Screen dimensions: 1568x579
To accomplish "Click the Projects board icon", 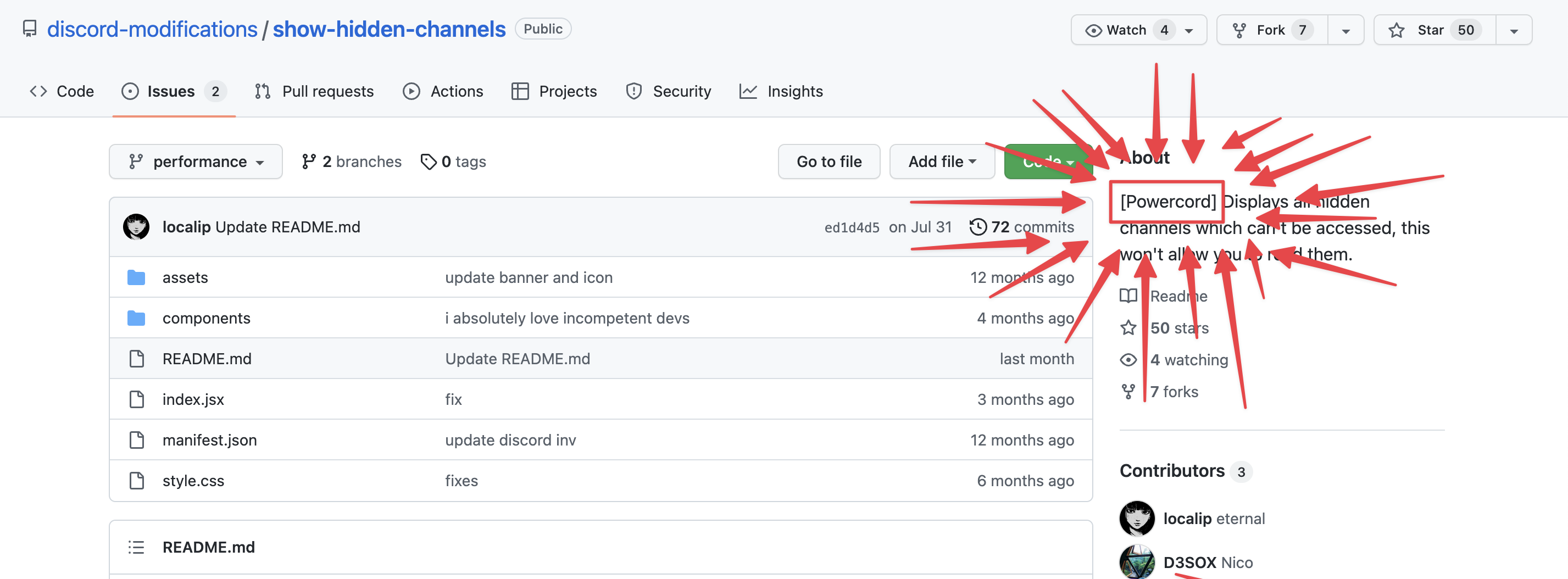I will [521, 91].
